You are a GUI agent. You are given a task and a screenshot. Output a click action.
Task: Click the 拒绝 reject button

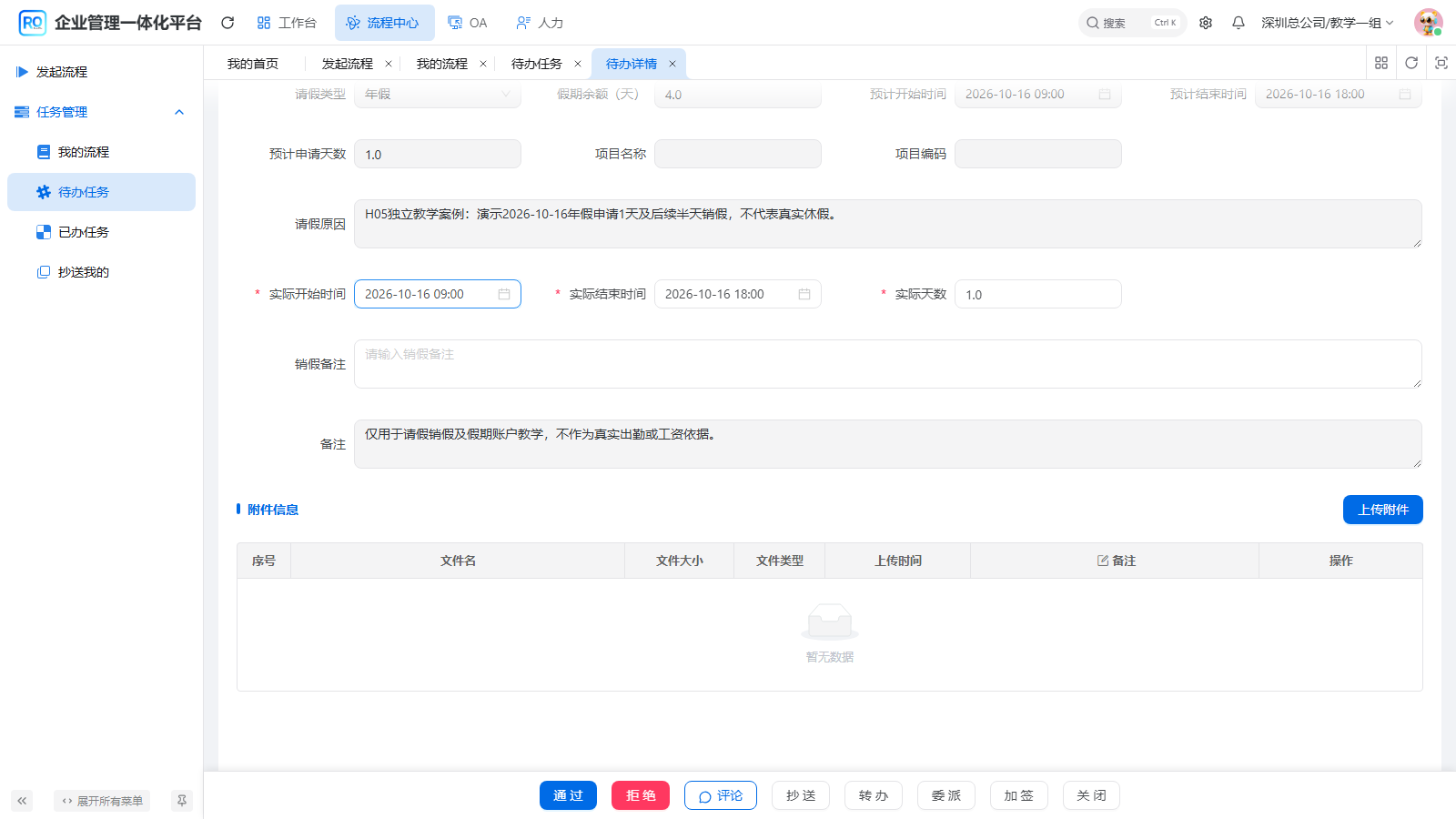tap(641, 795)
